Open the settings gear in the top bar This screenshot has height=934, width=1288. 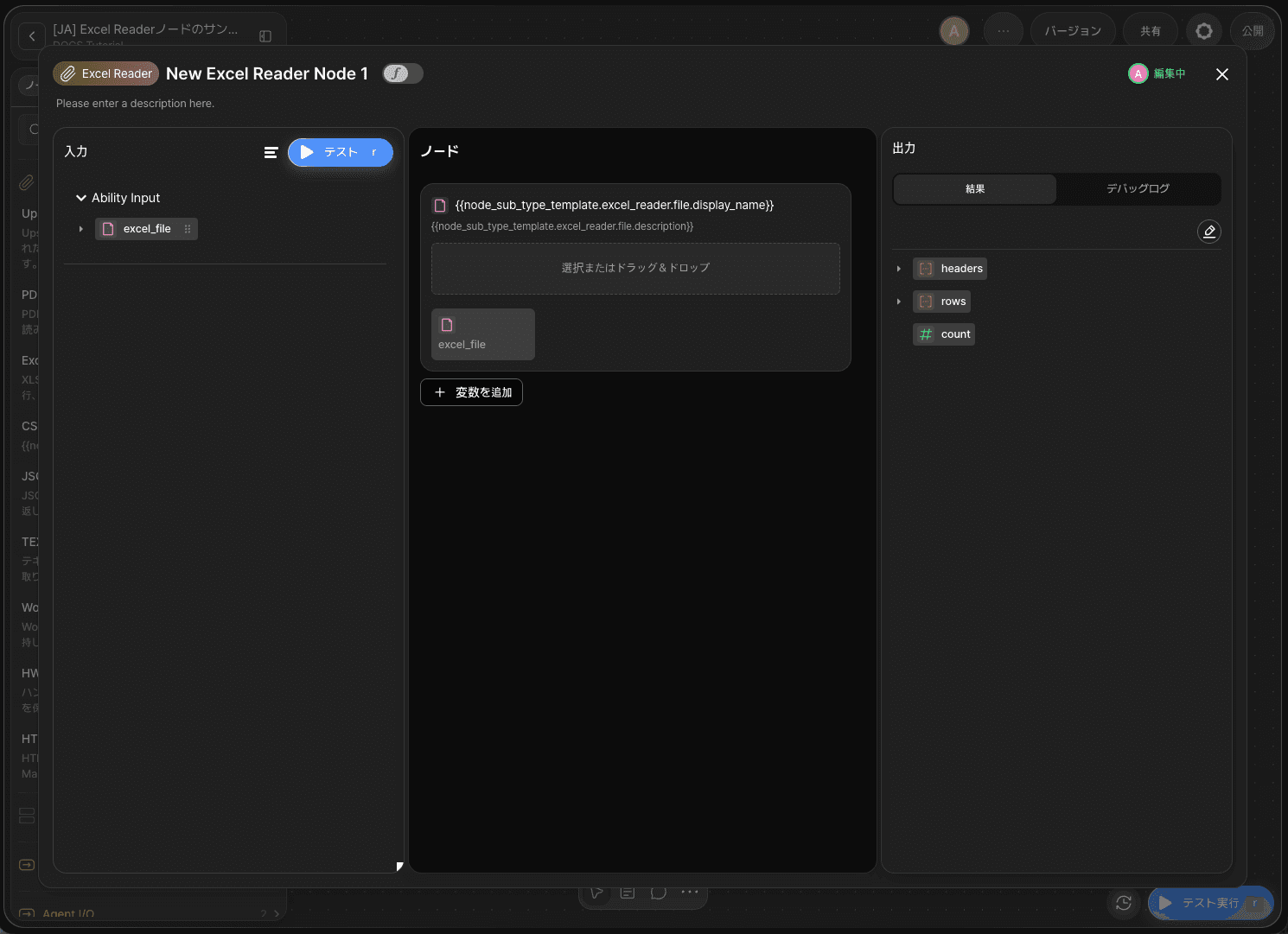(x=1204, y=31)
